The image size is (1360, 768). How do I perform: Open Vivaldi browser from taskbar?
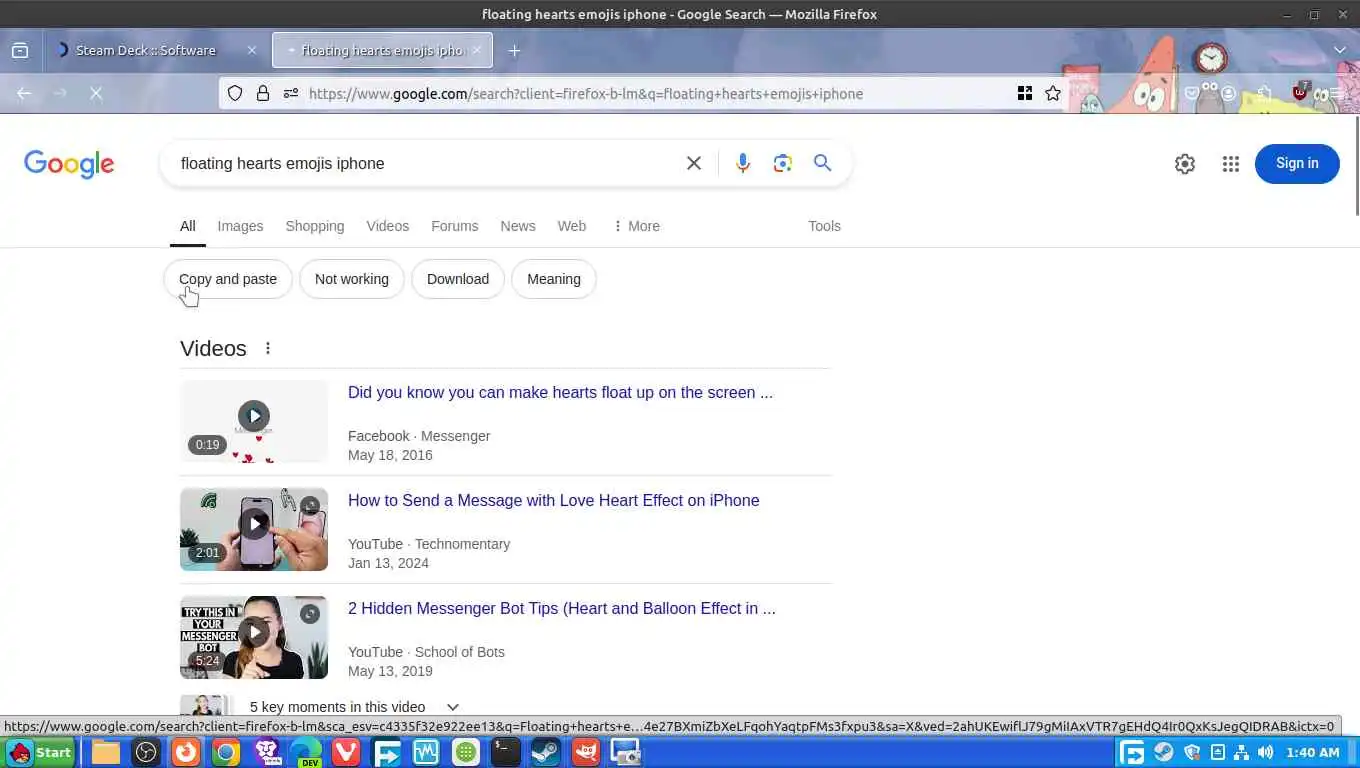click(x=346, y=752)
